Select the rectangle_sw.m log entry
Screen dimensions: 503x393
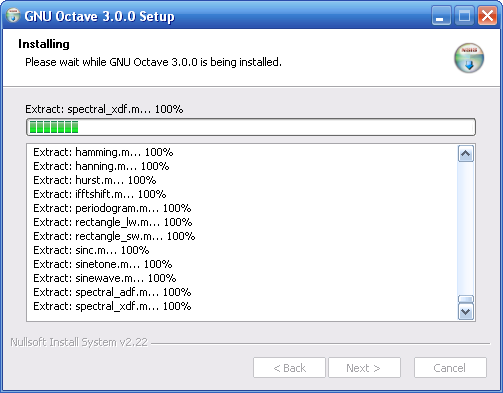tap(114, 236)
